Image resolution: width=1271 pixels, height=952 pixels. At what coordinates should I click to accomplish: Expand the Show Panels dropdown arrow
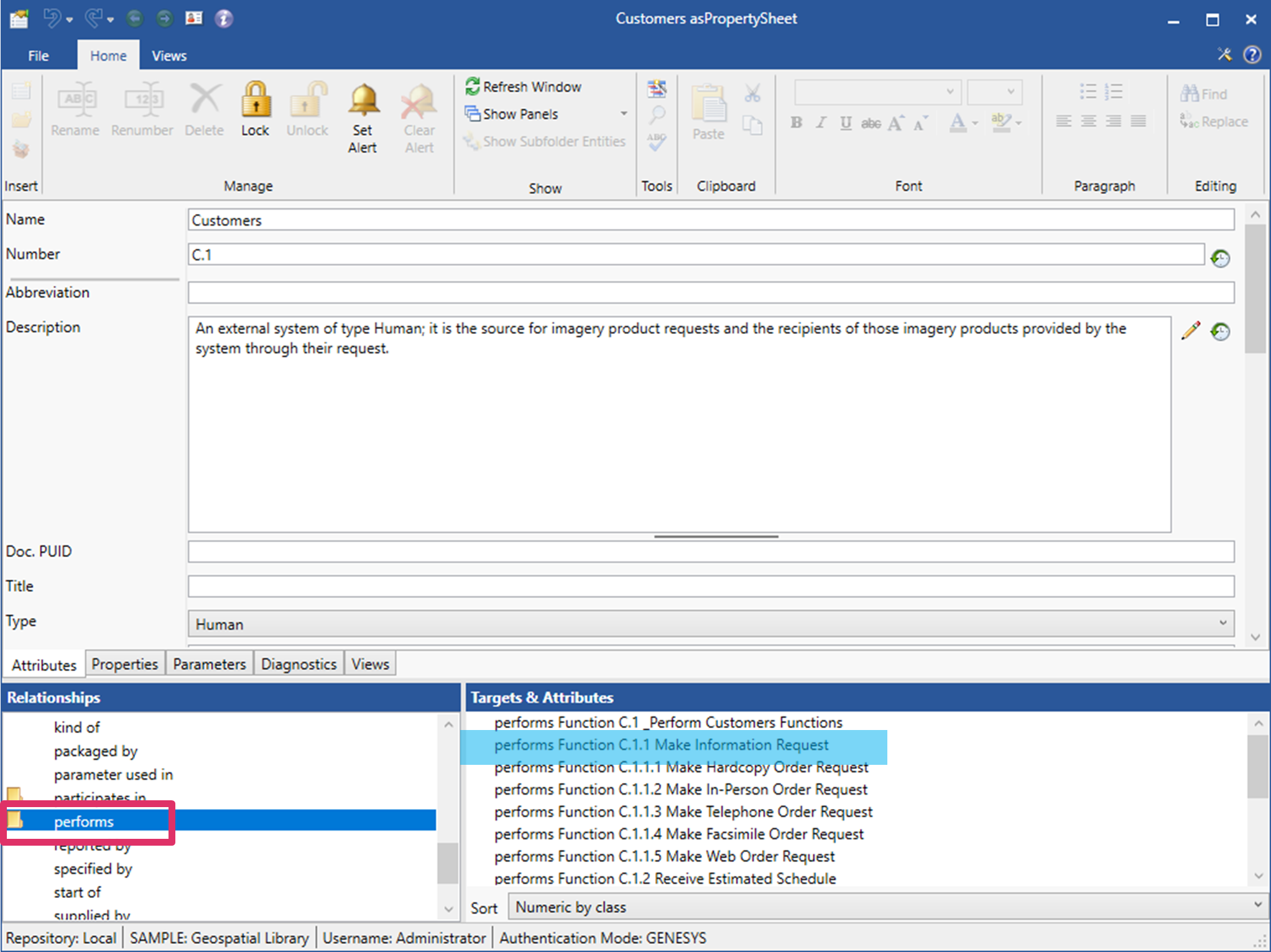[624, 114]
